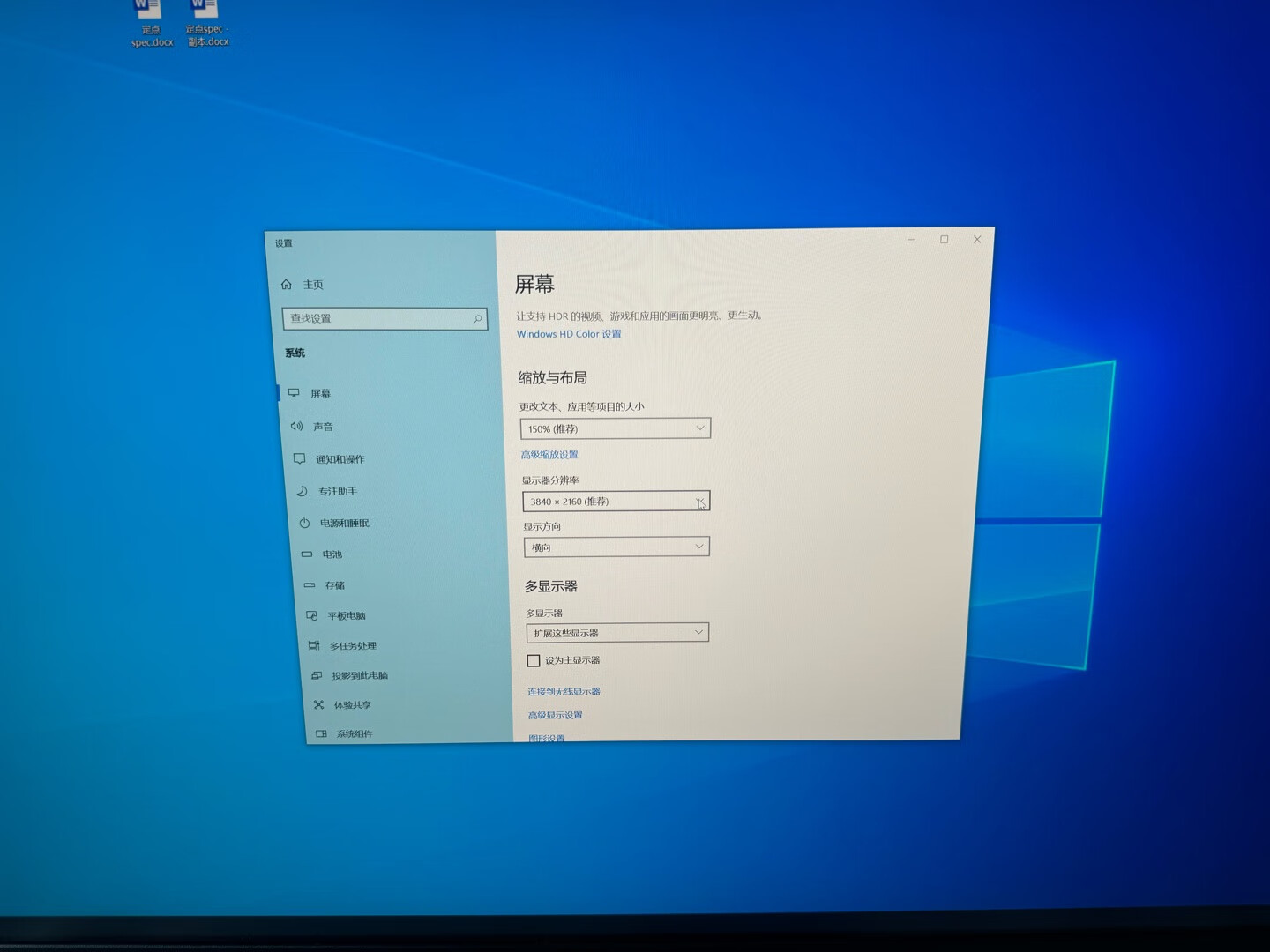Image resolution: width=1270 pixels, height=952 pixels.
Task: Select the 定点spec.docx desktop file icon
Action: pos(151,23)
